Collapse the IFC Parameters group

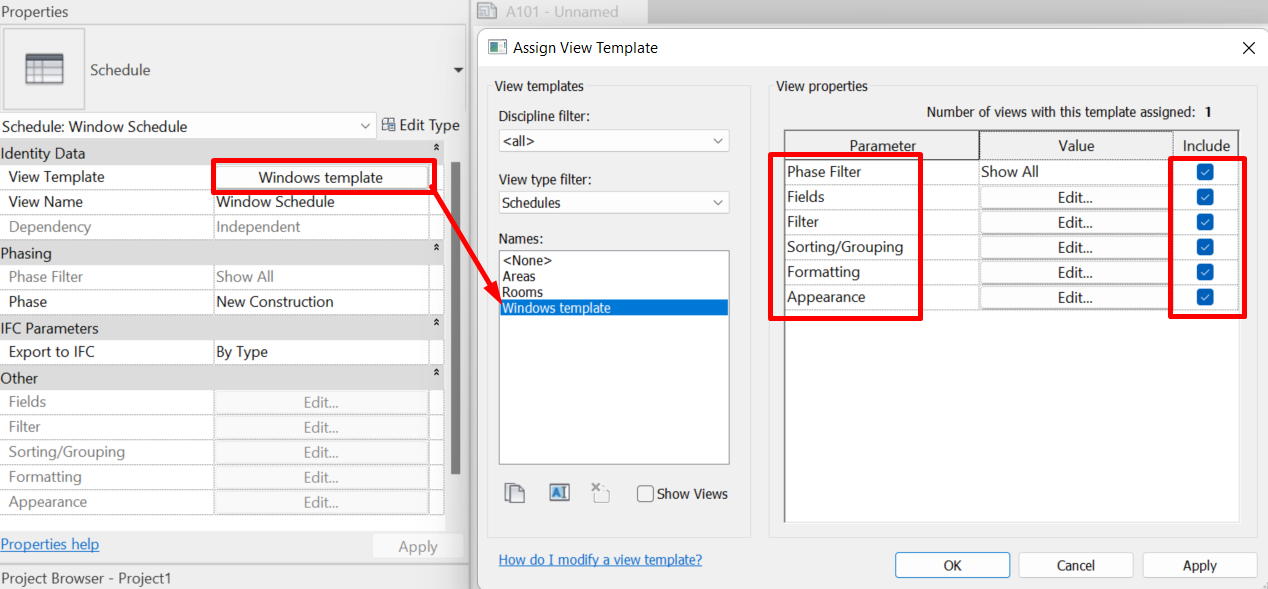click(x=437, y=322)
